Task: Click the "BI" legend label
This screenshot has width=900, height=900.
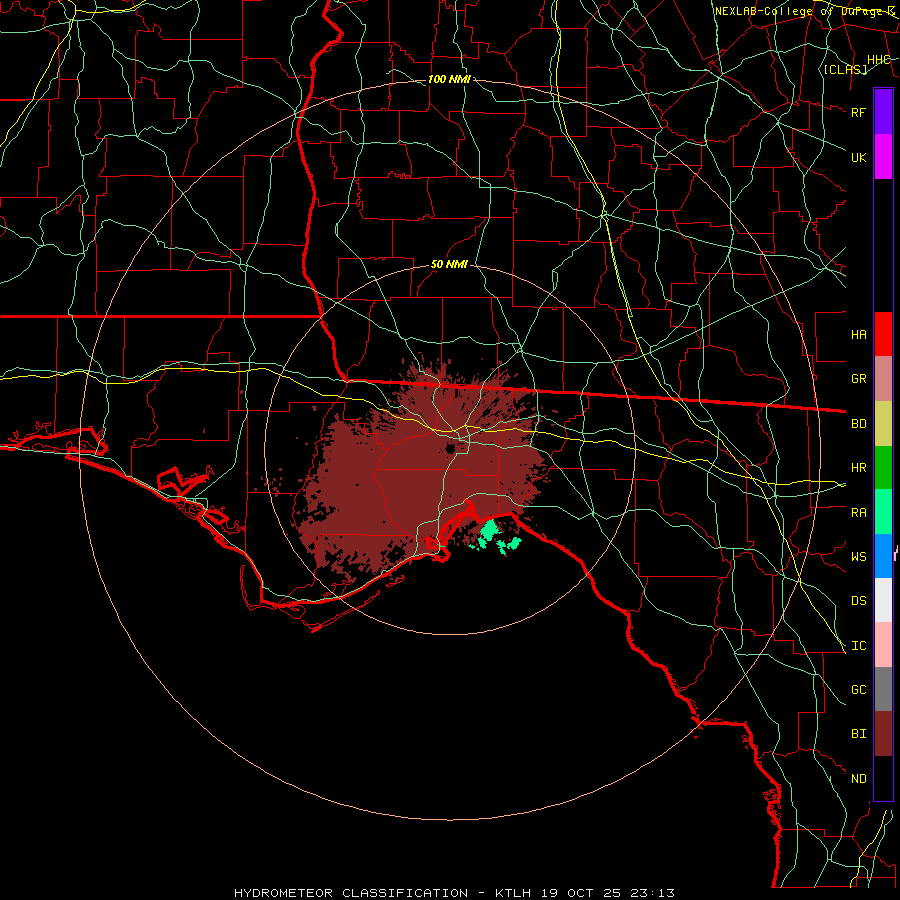Action: point(858,734)
